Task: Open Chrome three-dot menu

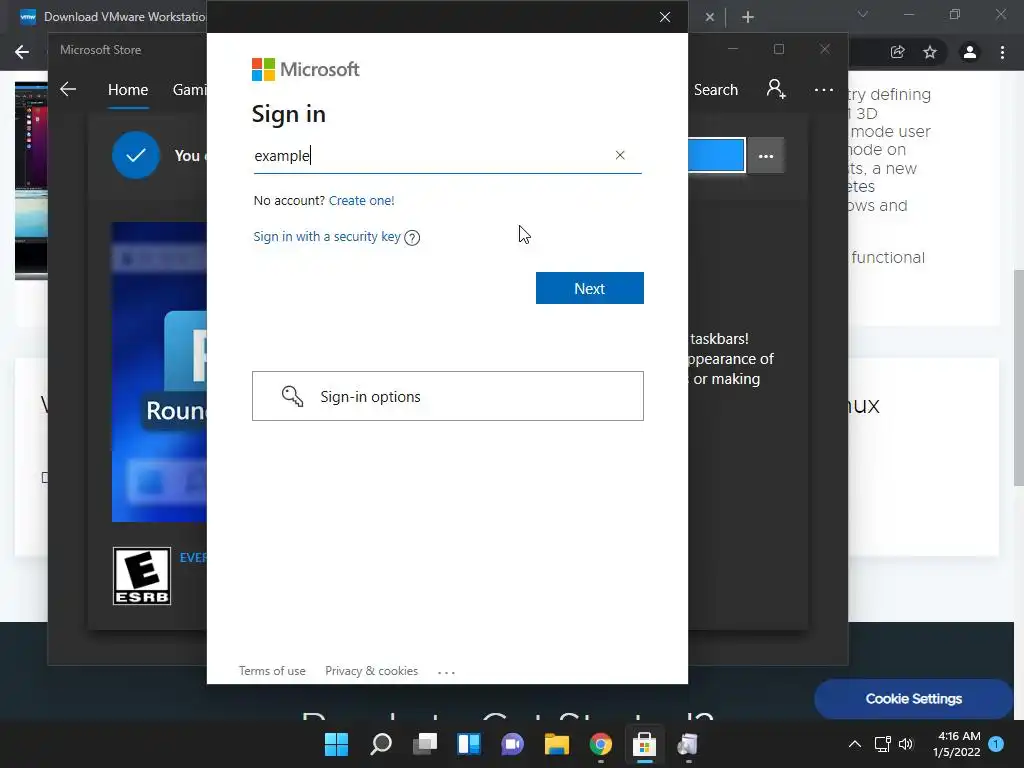Action: click(1002, 52)
